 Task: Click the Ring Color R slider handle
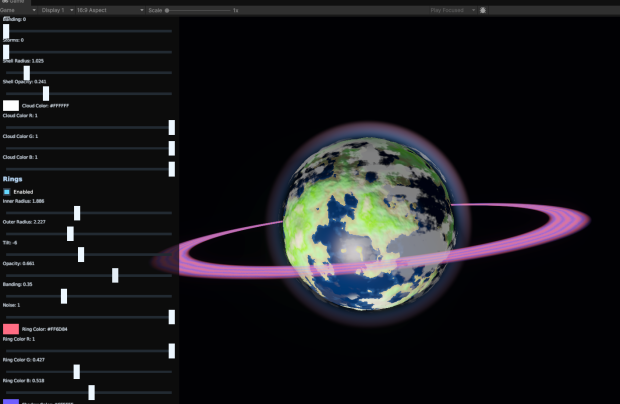point(172,351)
